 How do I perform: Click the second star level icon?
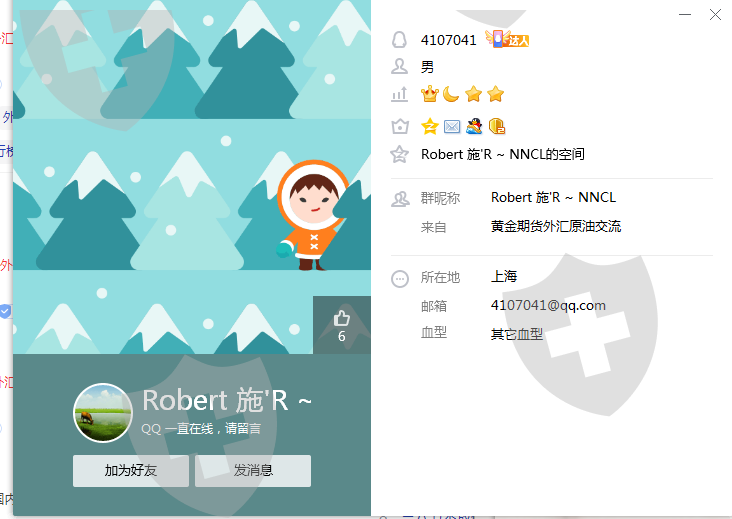[x=495, y=94]
